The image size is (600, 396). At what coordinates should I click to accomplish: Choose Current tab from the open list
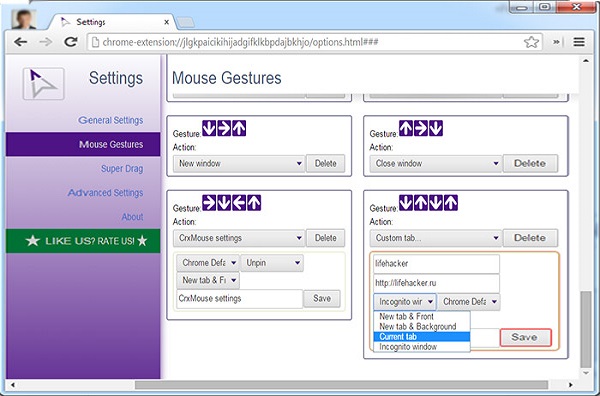(422, 337)
